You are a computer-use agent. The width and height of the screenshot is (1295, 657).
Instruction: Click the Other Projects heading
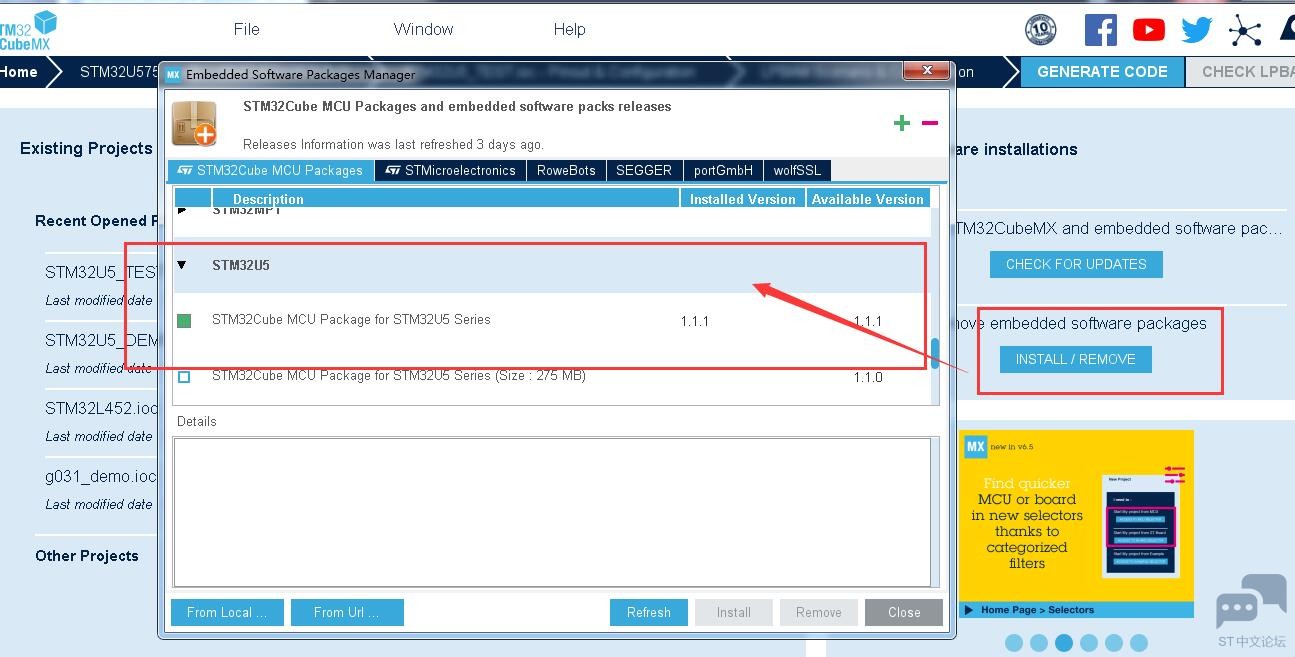(x=87, y=556)
